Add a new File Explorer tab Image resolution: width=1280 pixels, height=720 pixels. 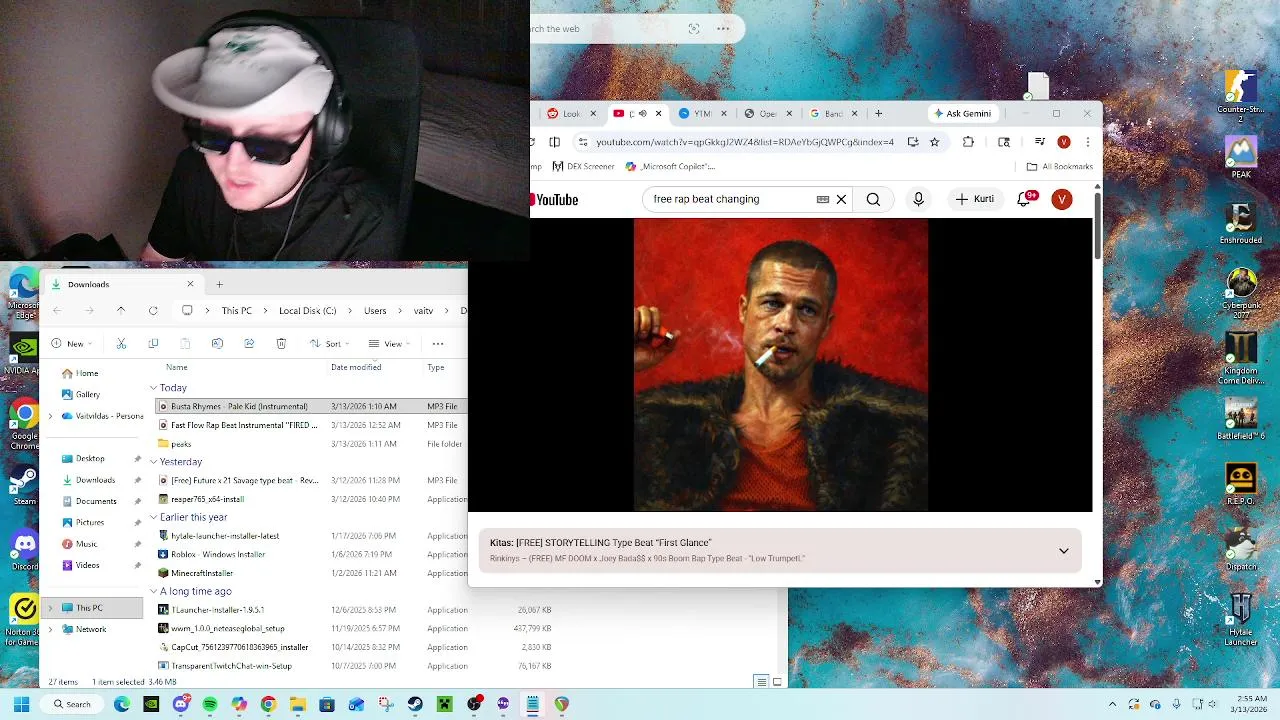[219, 284]
